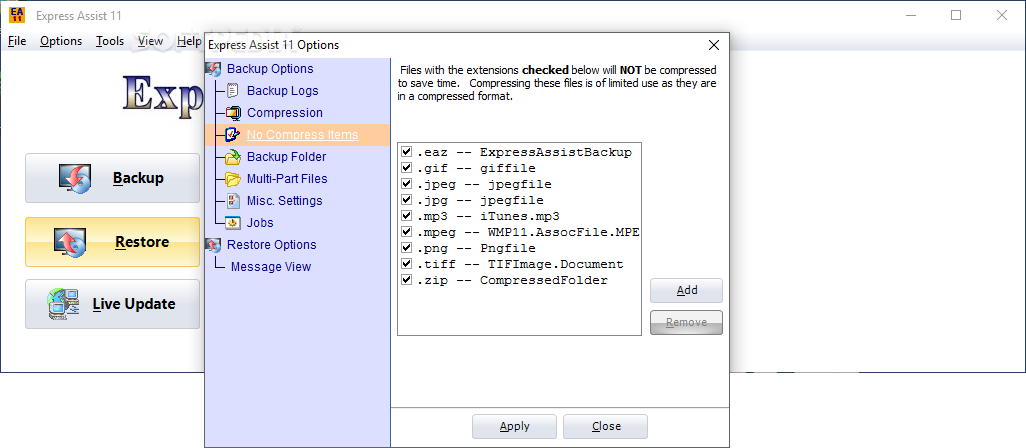The image size is (1026, 448).
Task: Uncheck the .zip CompressedFolder checkbox
Action: point(406,280)
